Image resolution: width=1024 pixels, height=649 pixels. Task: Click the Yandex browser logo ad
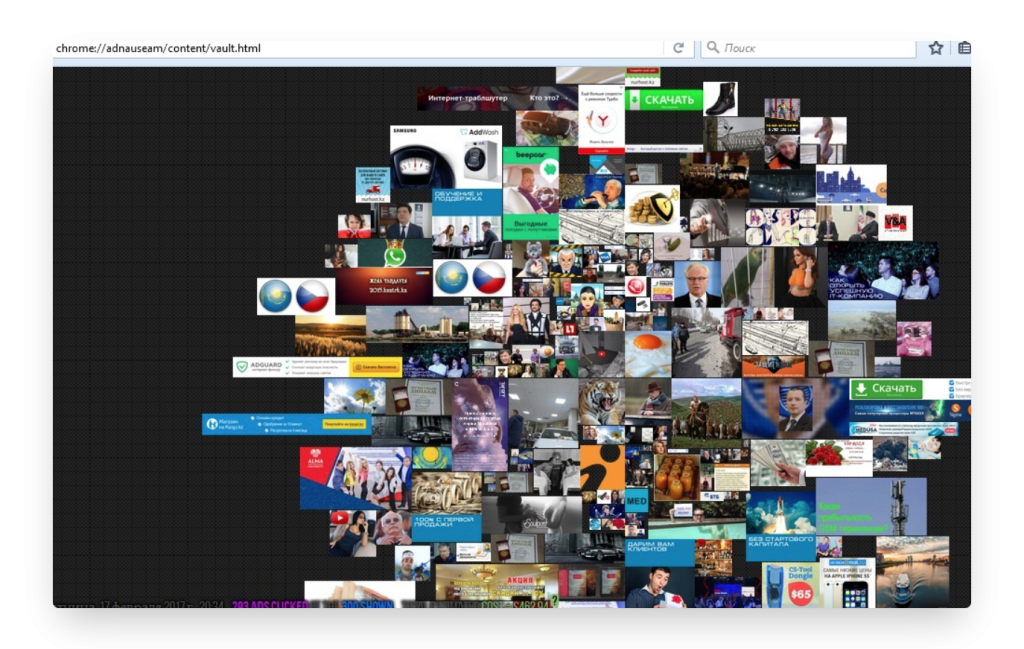point(602,120)
